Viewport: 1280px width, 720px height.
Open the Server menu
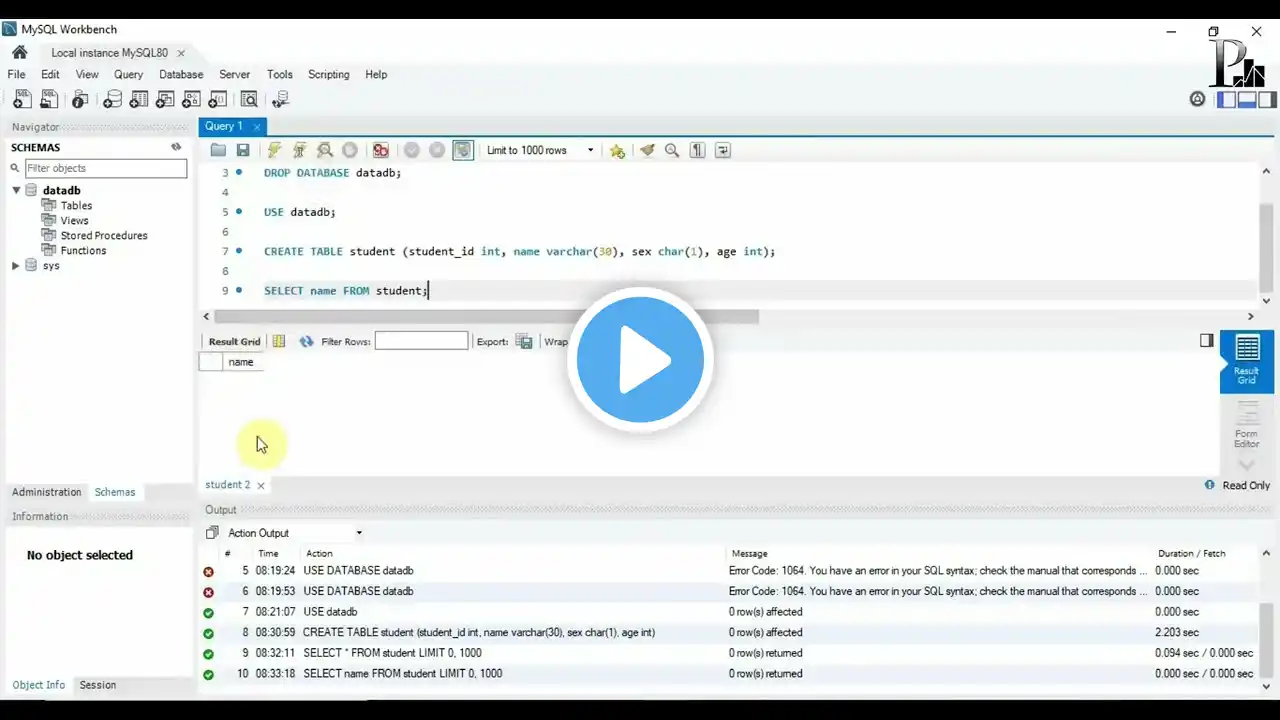(x=235, y=74)
